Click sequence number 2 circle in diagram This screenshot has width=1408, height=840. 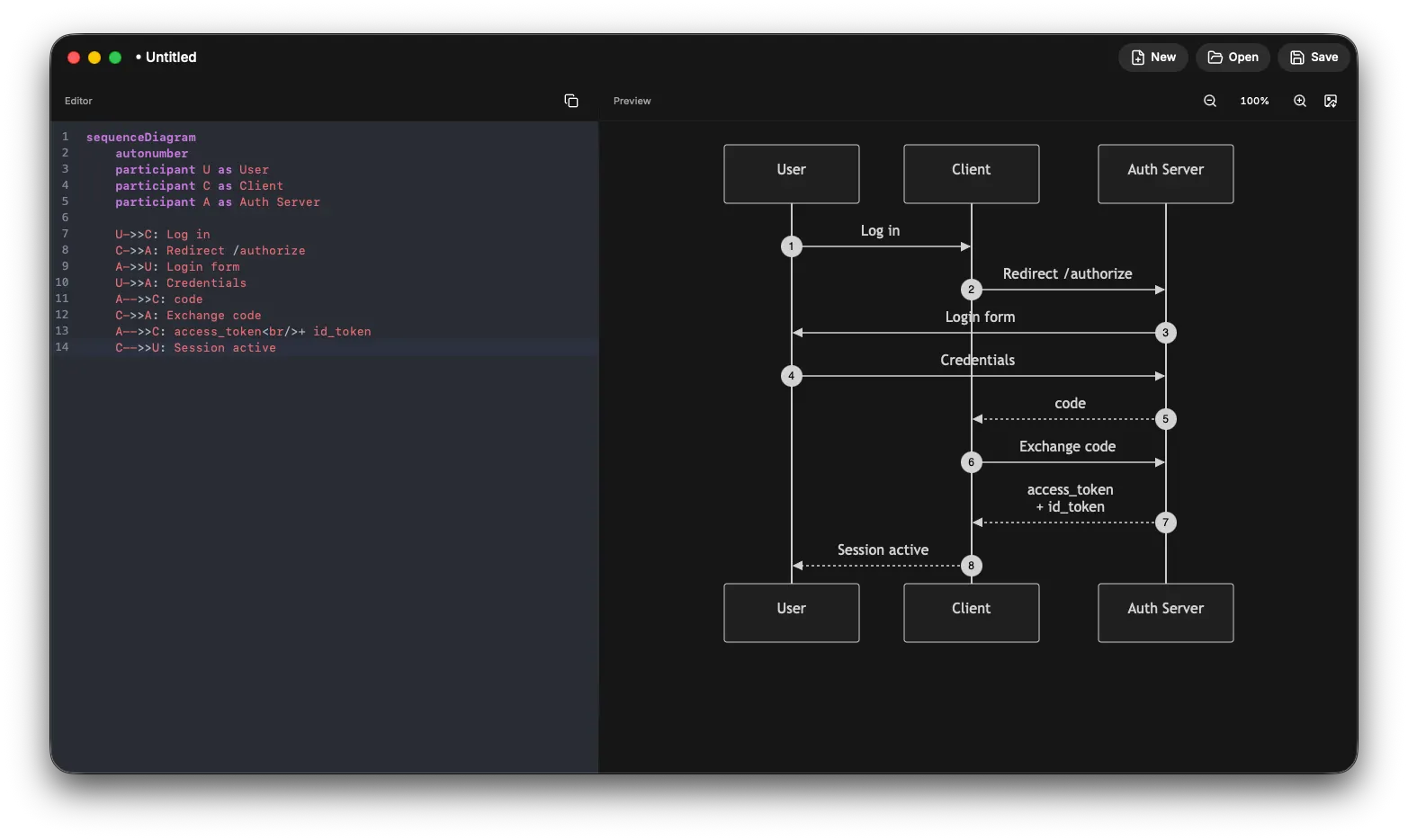(x=971, y=290)
